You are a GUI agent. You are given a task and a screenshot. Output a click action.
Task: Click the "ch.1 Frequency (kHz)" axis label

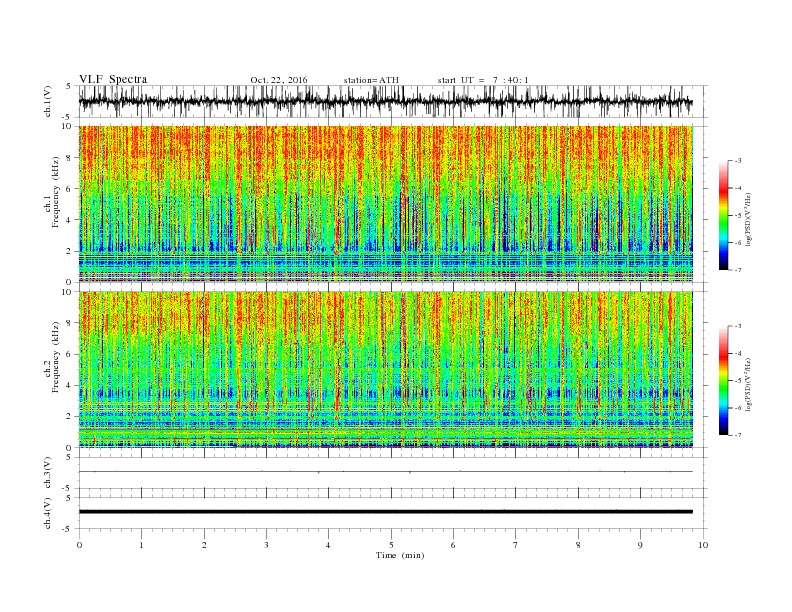tap(52, 192)
